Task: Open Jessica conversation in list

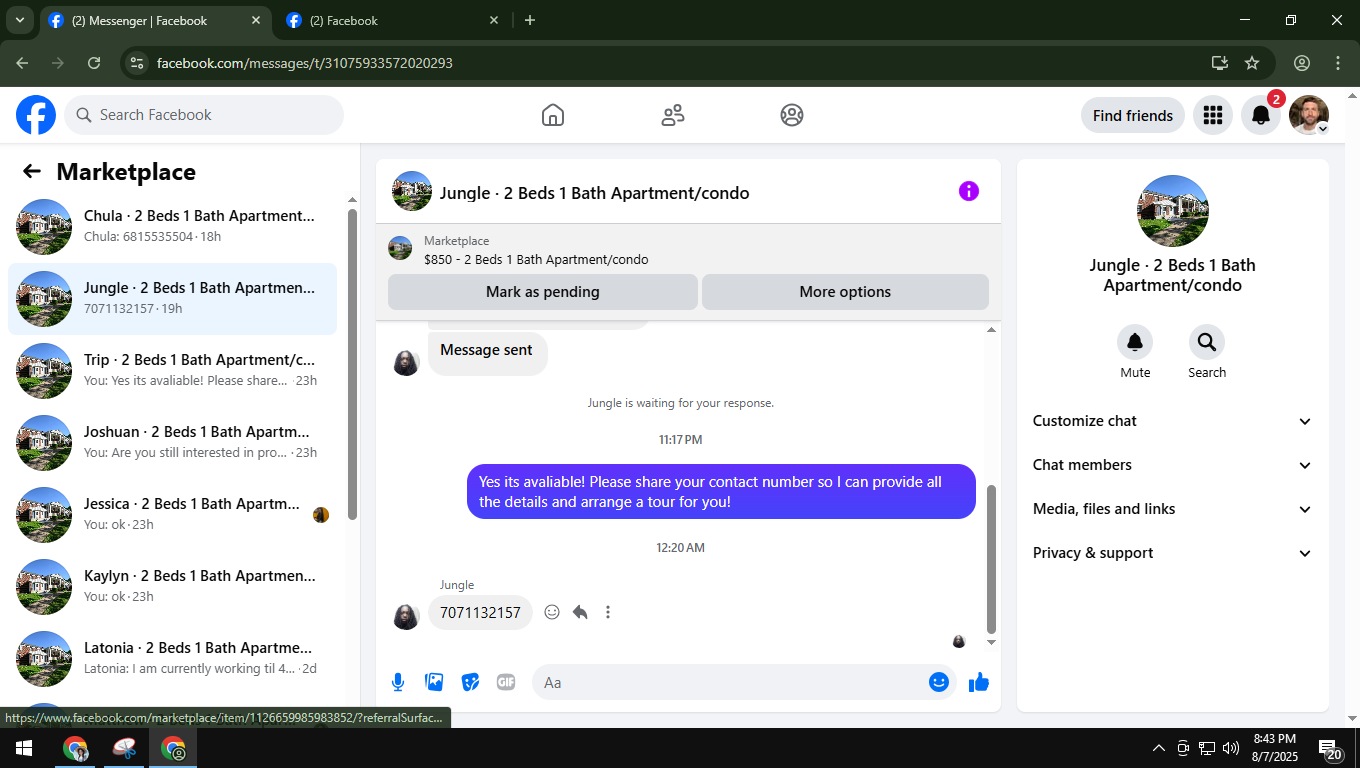Action: coord(172,515)
